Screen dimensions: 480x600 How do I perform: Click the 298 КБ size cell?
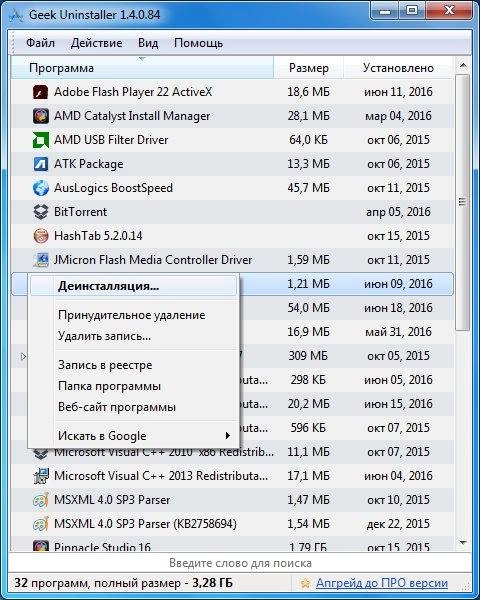[309, 380]
